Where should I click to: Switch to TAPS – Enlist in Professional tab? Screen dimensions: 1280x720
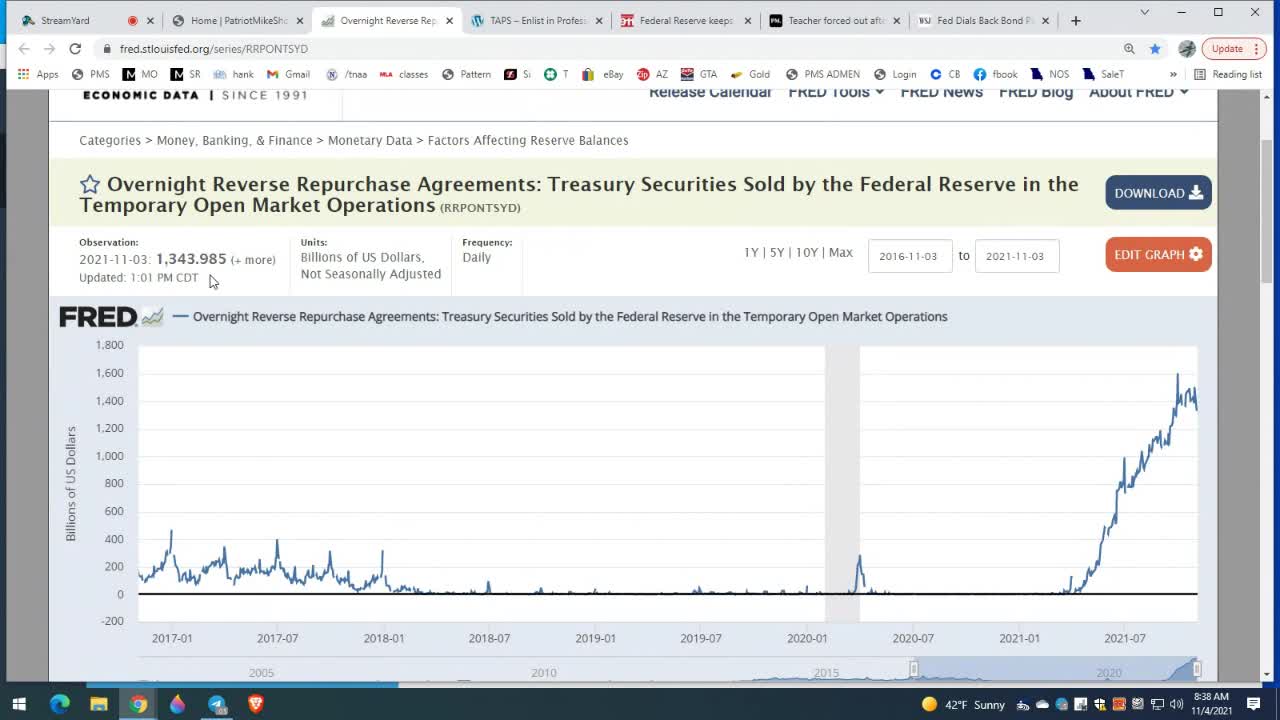click(535, 20)
